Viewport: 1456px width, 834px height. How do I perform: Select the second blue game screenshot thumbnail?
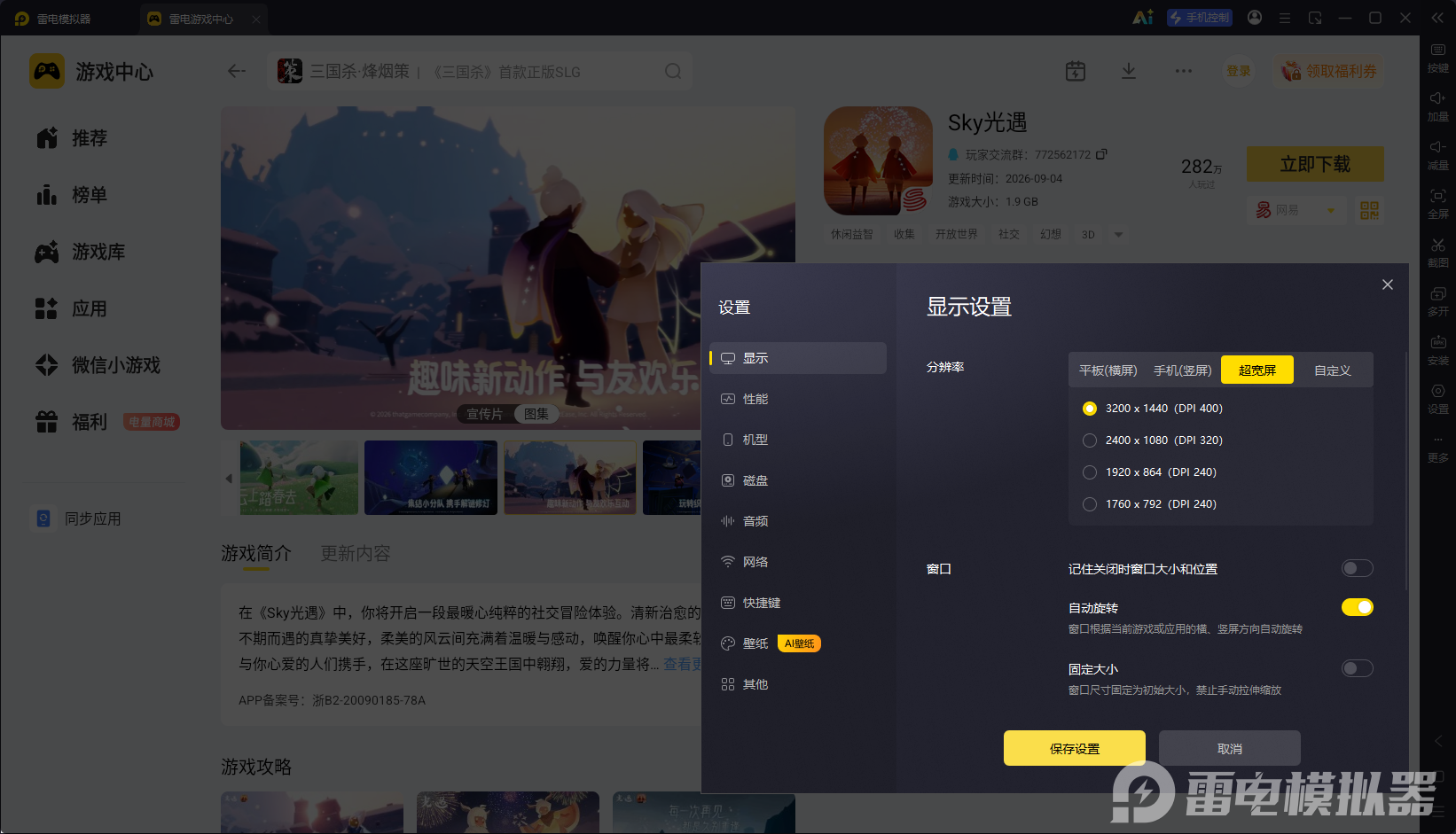431,478
